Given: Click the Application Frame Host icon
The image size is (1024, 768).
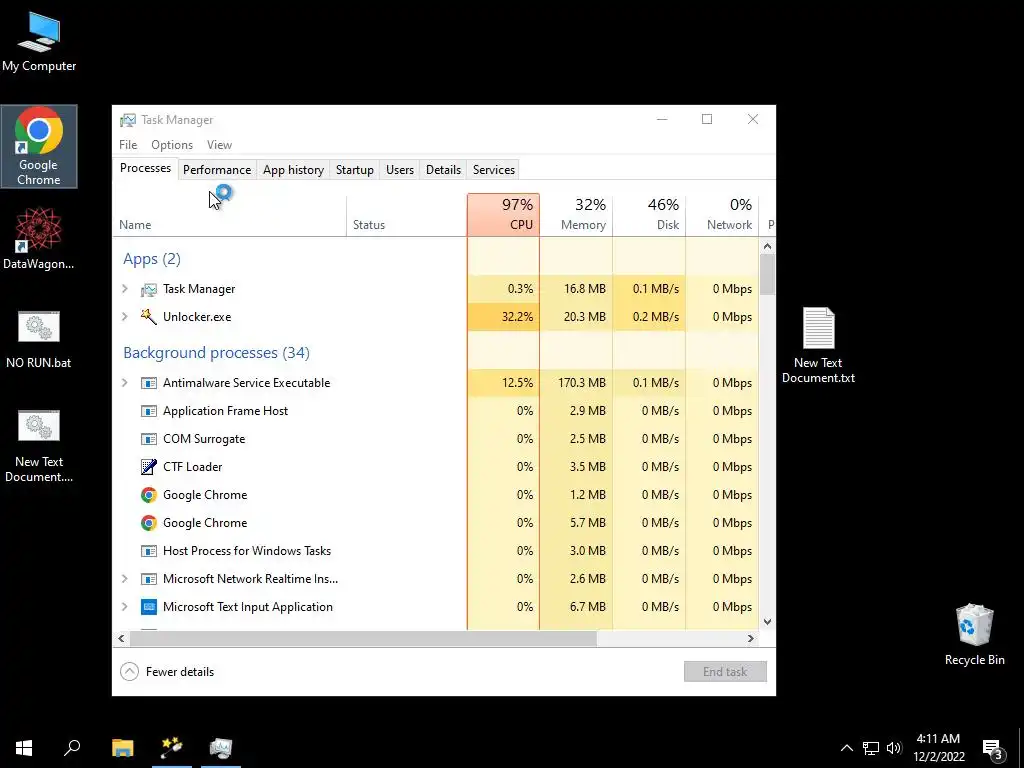Looking at the screenshot, I should pyautogui.click(x=149, y=411).
